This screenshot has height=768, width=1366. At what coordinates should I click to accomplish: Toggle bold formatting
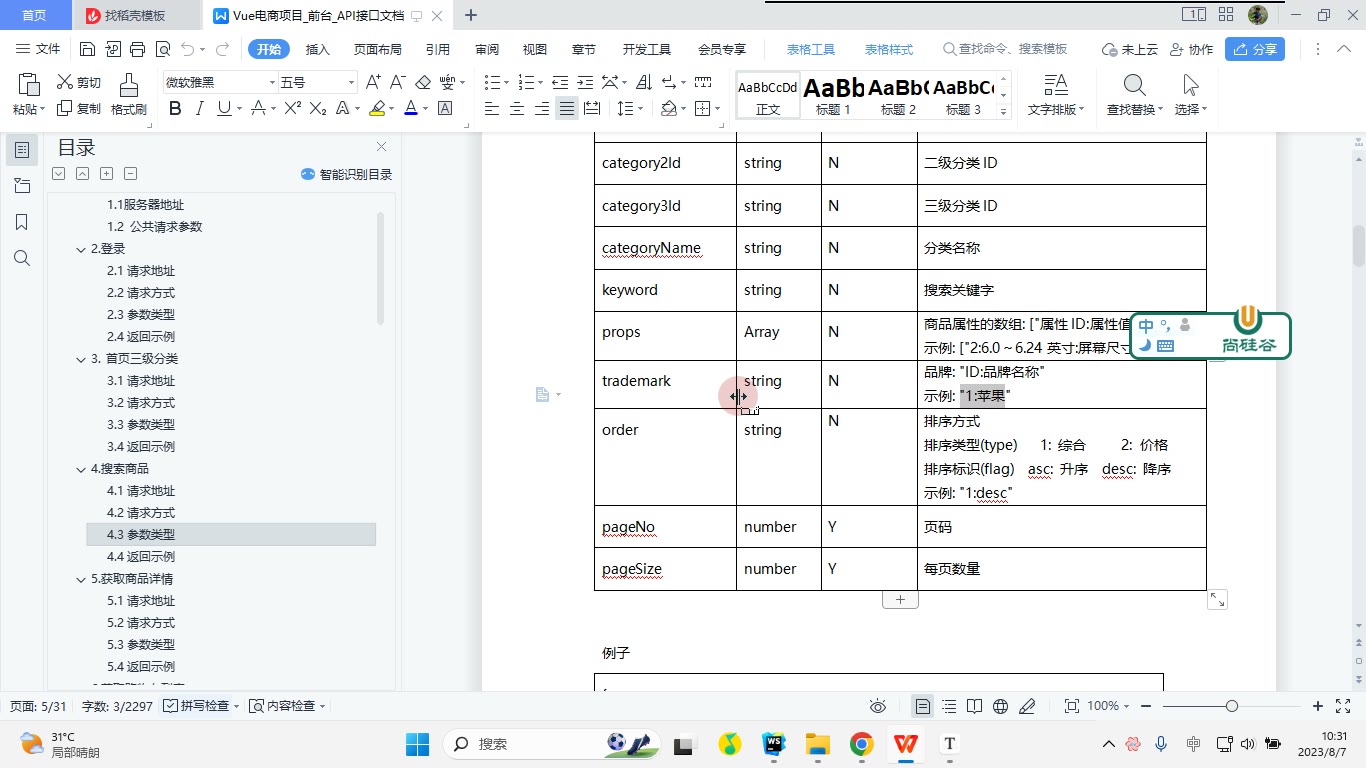click(175, 108)
